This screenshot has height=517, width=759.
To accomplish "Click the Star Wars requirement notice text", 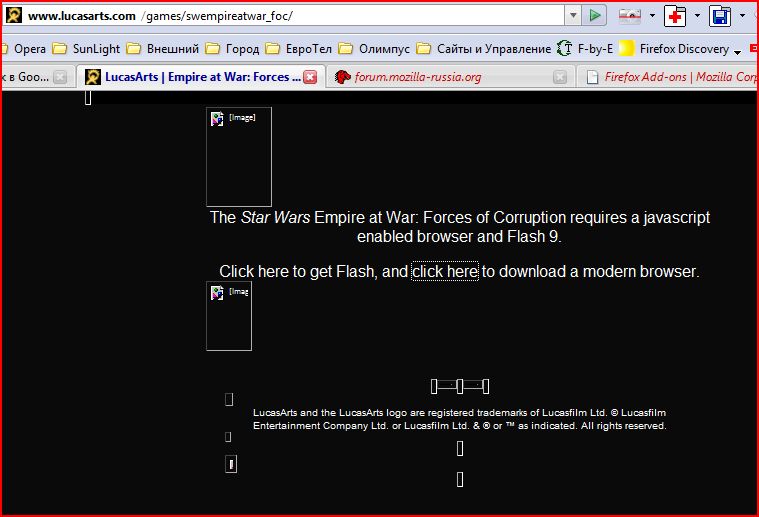I will pyautogui.click(x=459, y=227).
